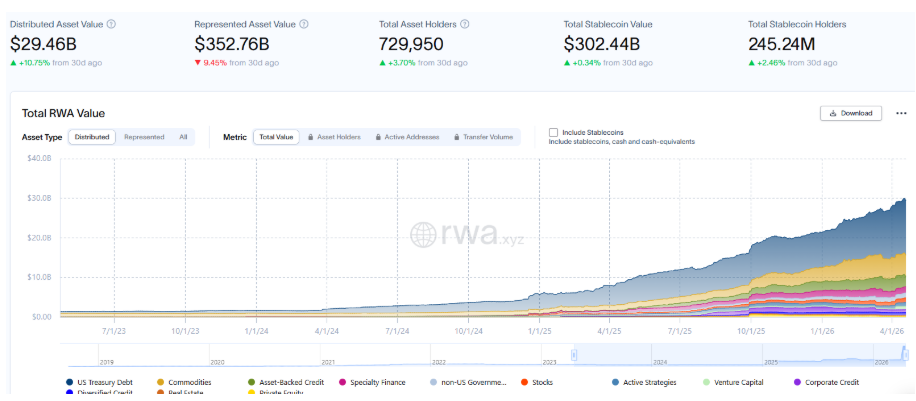Click the lock icon on Transfer Volume
The height and width of the screenshot is (401, 916).
[457, 137]
